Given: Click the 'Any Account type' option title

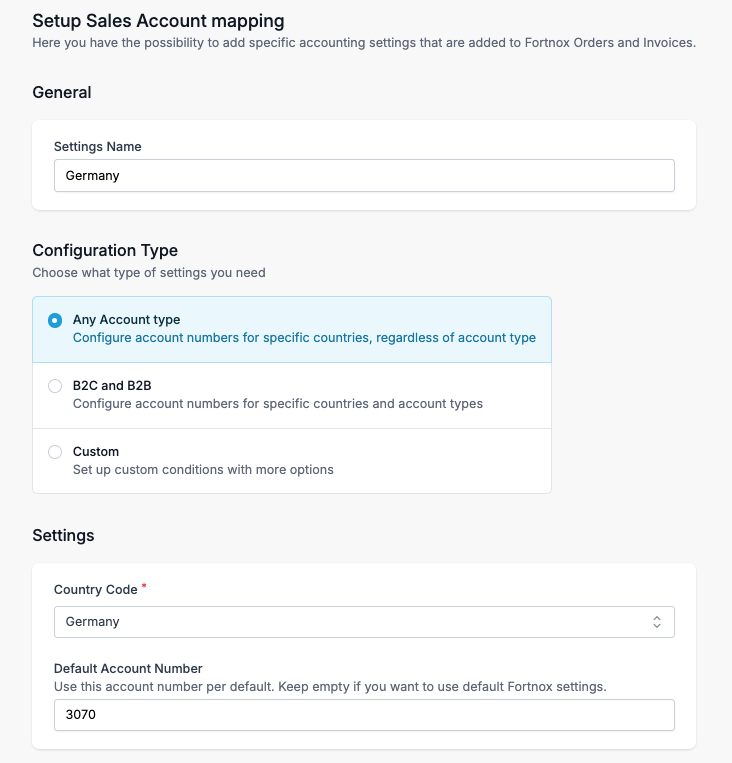Looking at the screenshot, I should [x=126, y=320].
